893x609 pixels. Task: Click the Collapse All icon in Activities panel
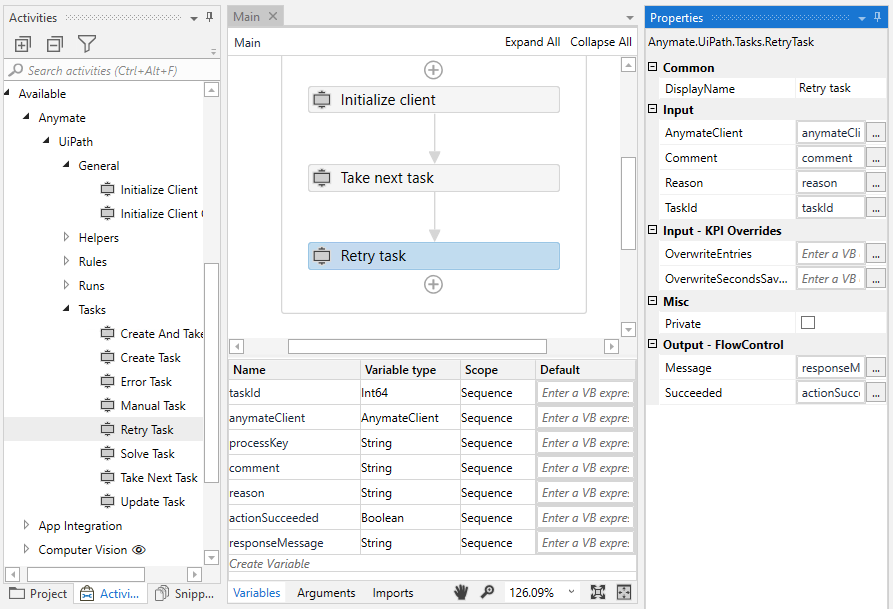[55, 44]
